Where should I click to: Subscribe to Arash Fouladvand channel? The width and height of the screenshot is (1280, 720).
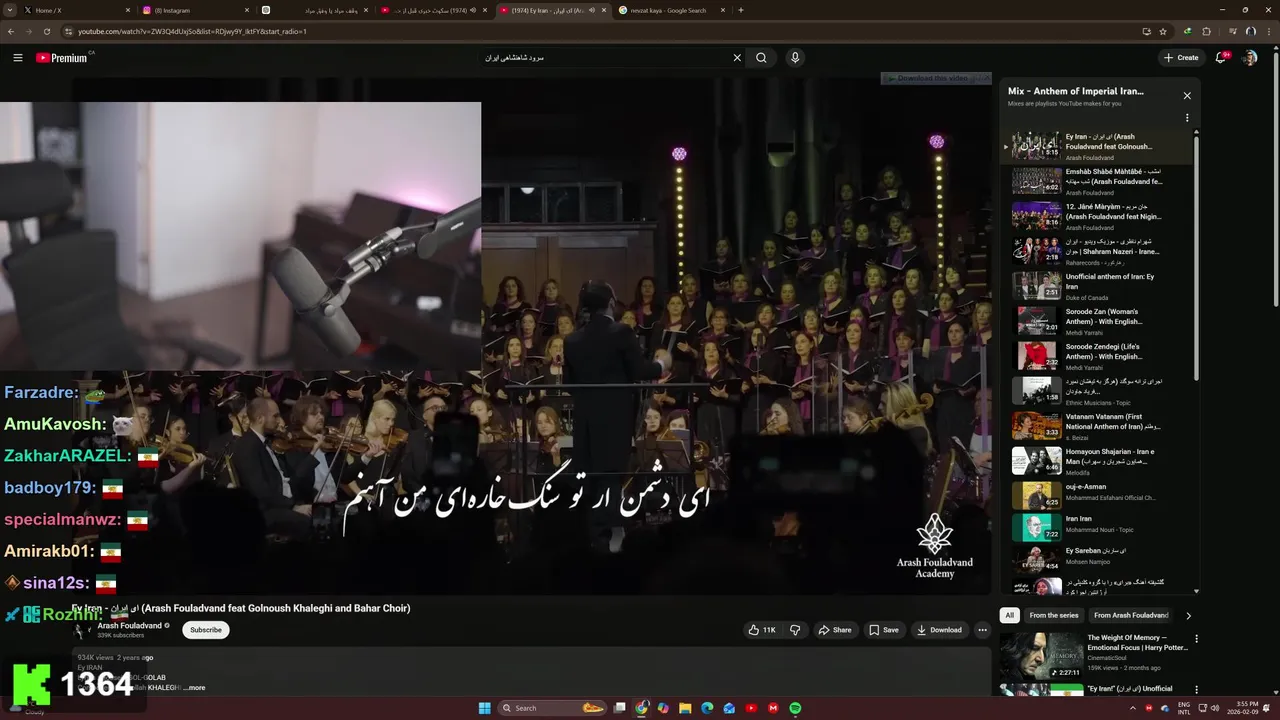point(206,630)
